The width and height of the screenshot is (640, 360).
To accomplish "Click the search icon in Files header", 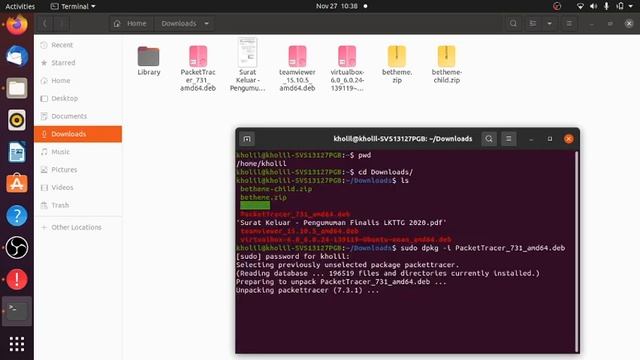I will coord(513,24).
